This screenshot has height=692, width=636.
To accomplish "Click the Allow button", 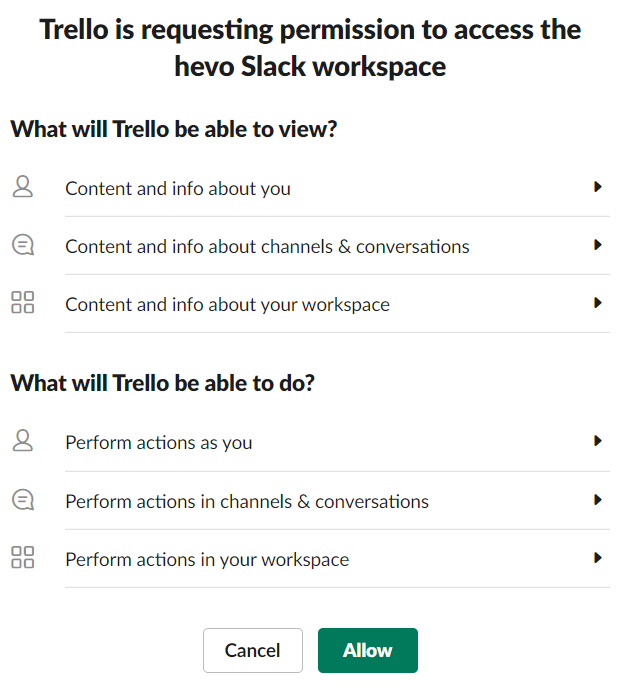I will pyautogui.click(x=368, y=651).
